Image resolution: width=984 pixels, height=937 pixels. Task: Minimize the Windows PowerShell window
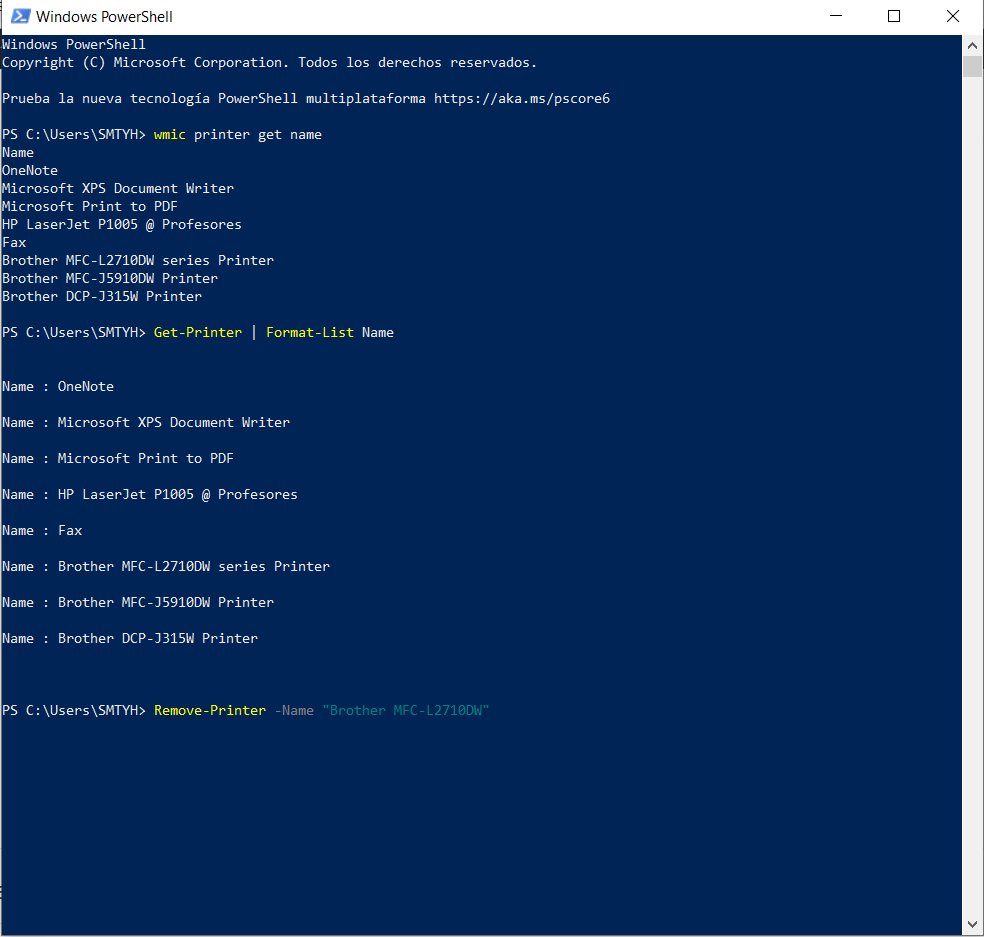[x=836, y=16]
